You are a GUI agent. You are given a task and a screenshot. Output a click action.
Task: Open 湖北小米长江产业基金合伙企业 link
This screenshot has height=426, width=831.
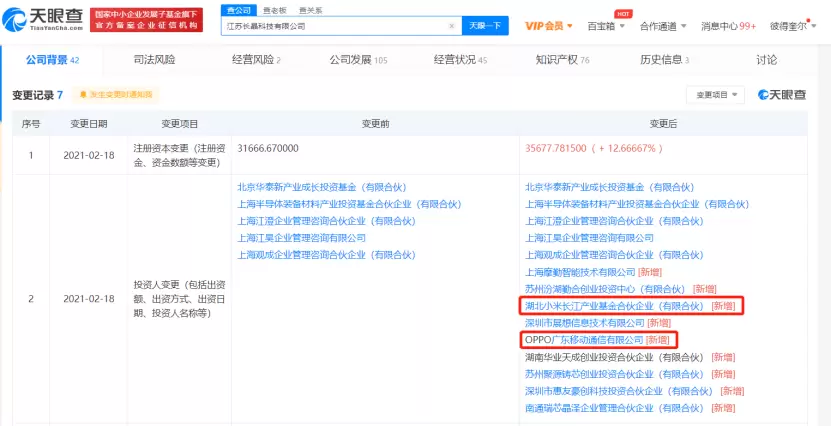point(615,306)
